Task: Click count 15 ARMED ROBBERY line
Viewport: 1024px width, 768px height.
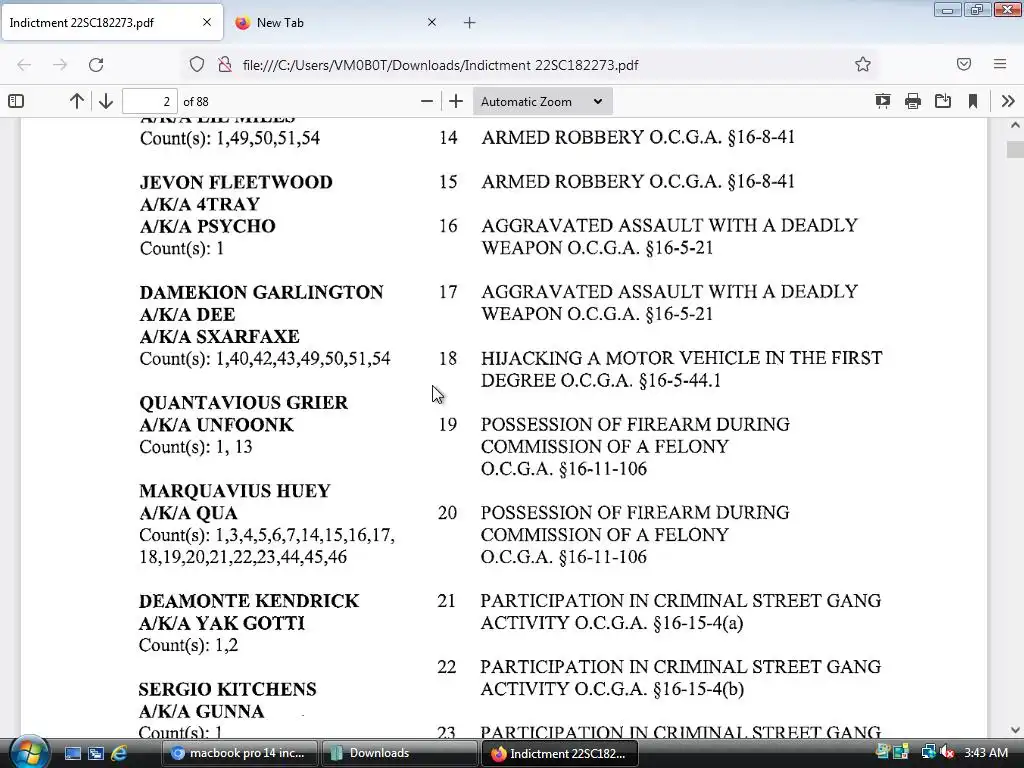Action: 638,181
